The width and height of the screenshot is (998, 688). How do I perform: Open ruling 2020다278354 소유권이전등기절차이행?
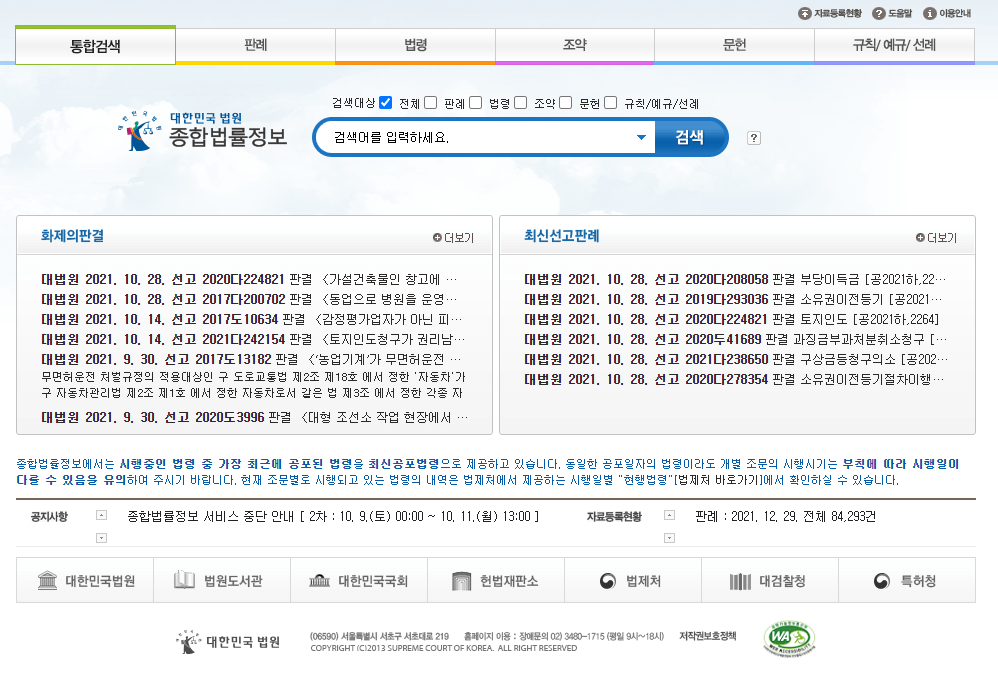[x=734, y=379]
